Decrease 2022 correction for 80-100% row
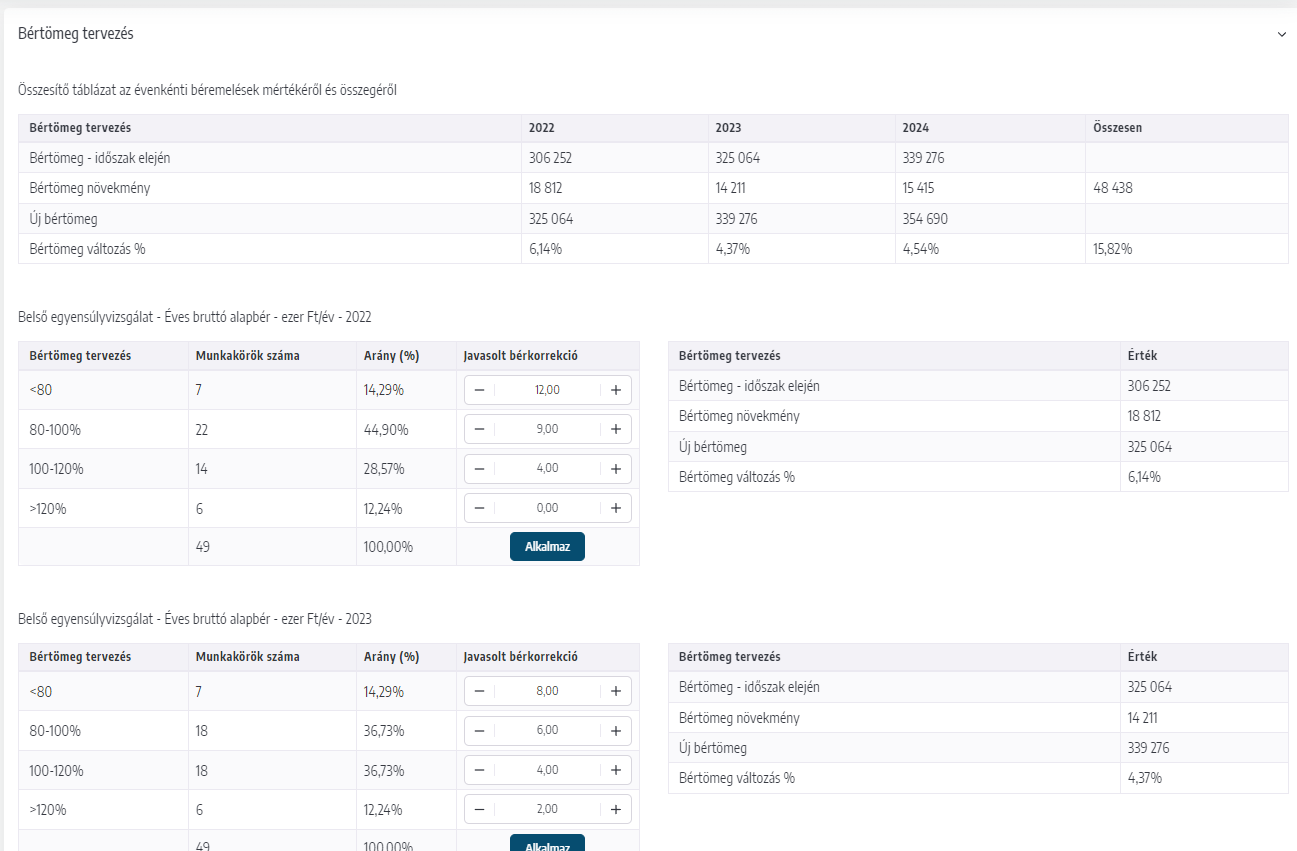 [479, 429]
